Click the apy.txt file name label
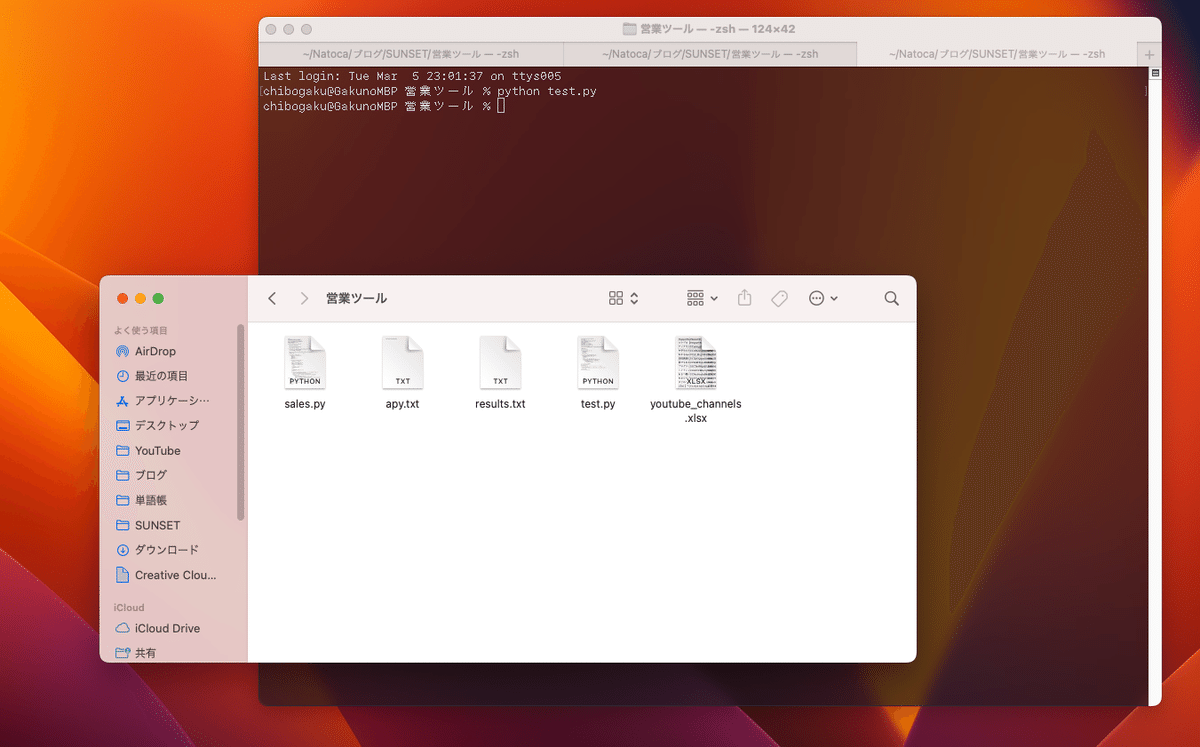 [403, 404]
